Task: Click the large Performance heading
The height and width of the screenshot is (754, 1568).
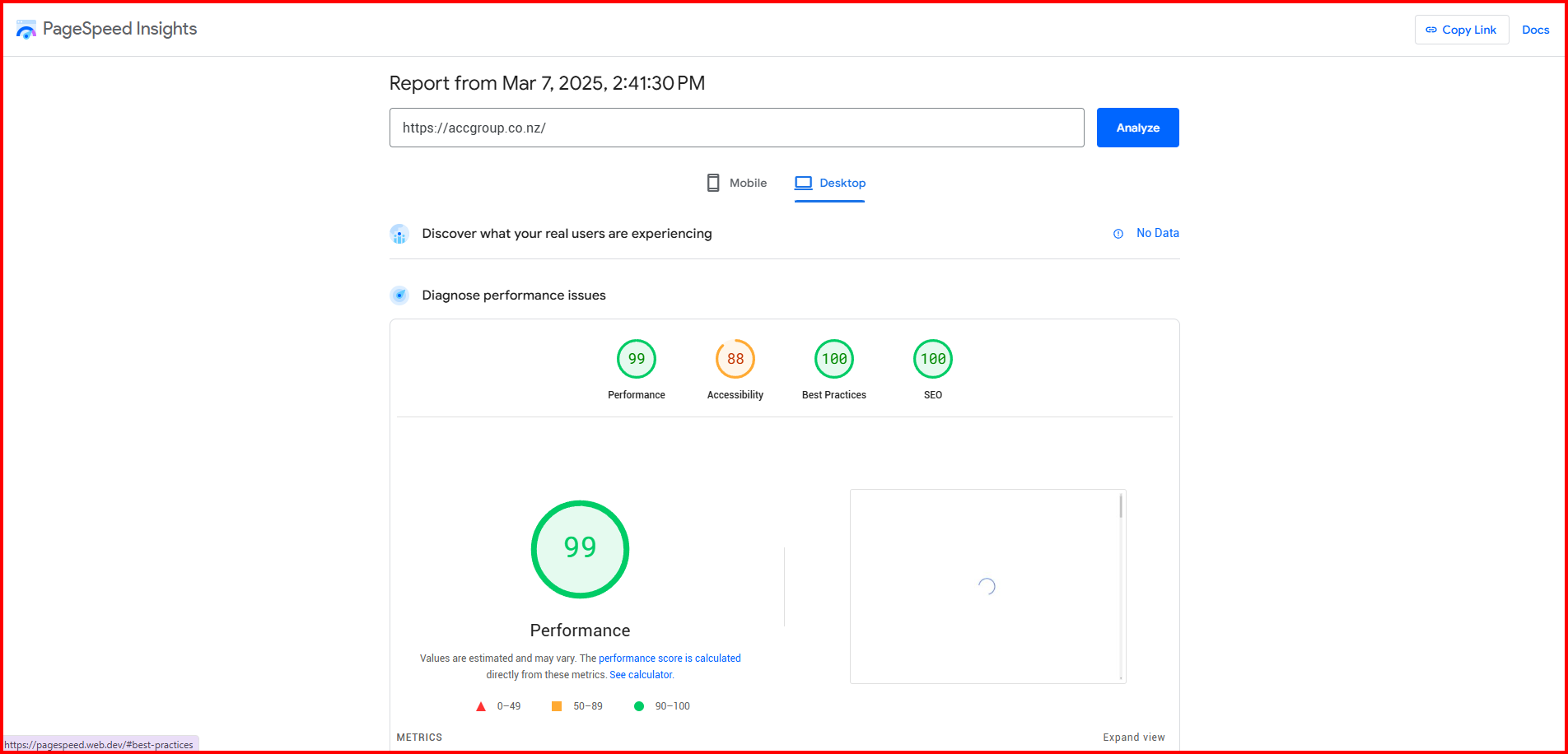Action: (x=580, y=631)
